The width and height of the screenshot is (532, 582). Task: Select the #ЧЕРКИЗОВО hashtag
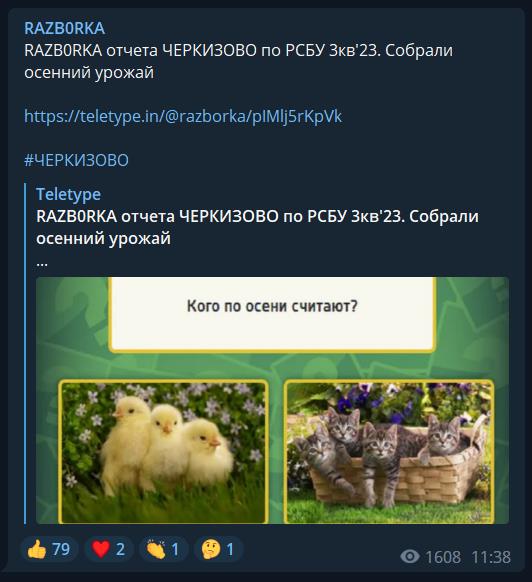pos(76,160)
